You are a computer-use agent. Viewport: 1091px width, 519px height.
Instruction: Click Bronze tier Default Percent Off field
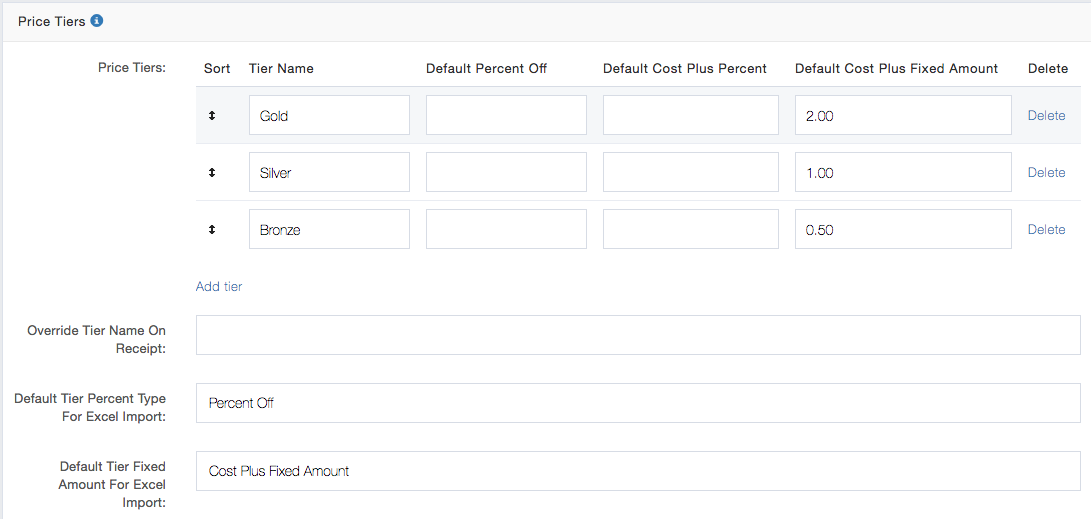click(506, 230)
